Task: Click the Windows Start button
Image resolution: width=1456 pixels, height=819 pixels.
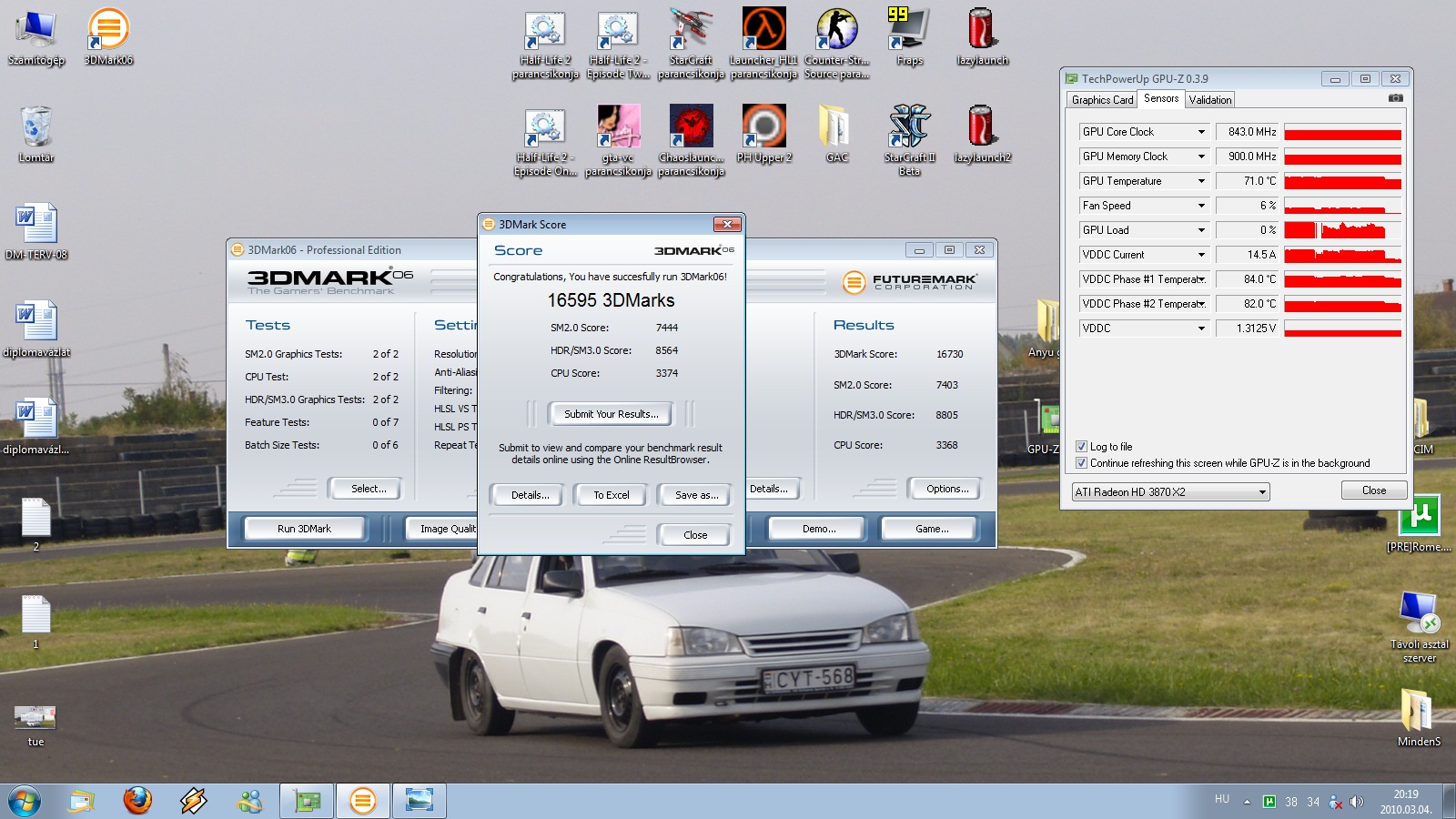Action: [25, 802]
